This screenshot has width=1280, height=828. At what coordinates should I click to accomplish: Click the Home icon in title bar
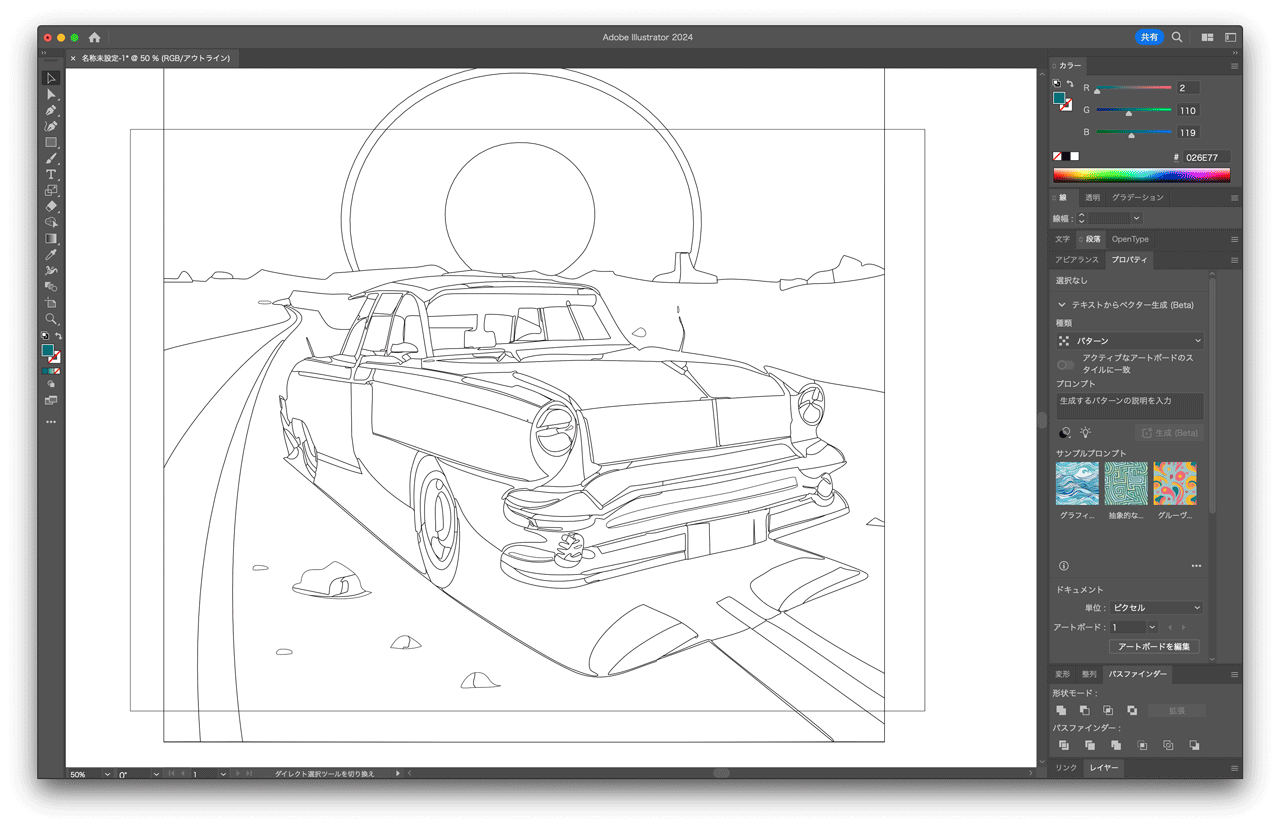(95, 37)
